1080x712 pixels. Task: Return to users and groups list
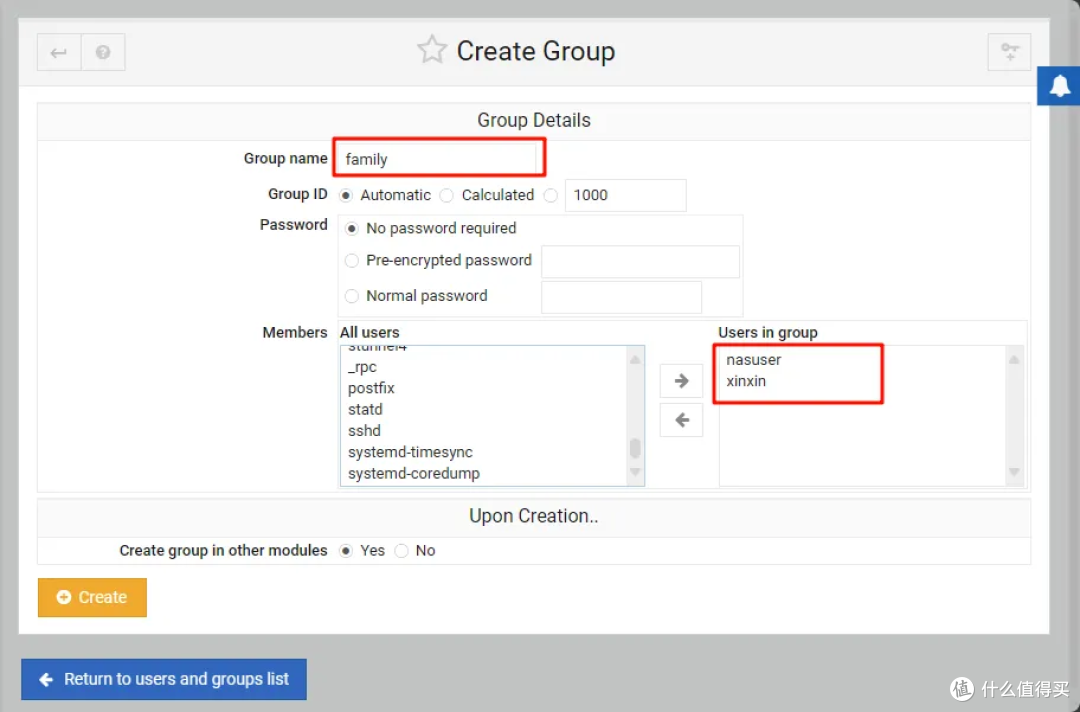coord(164,679)
